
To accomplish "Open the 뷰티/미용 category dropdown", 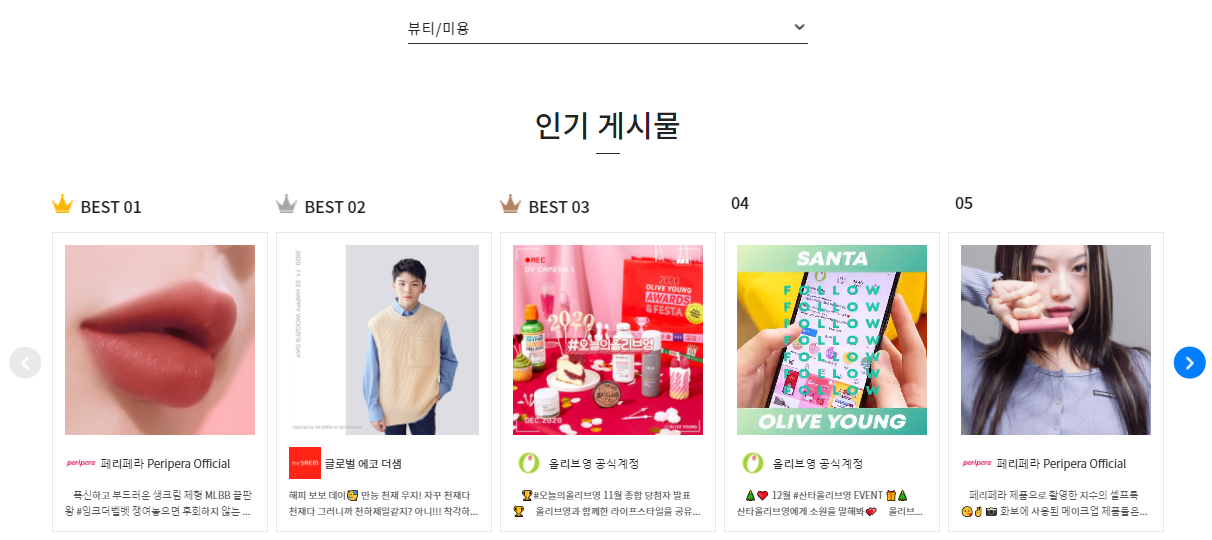I will [x=608, y=28].
